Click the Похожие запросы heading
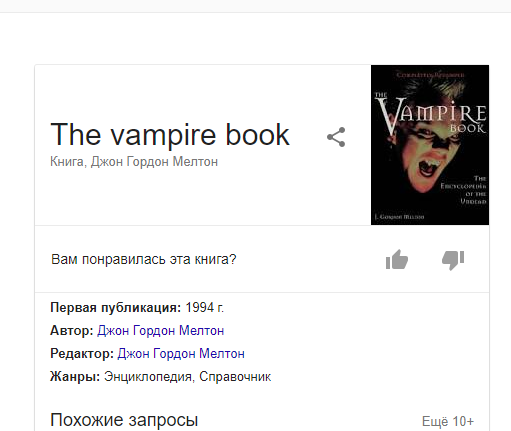The image size is (511, 431). (x=124, y=420)
